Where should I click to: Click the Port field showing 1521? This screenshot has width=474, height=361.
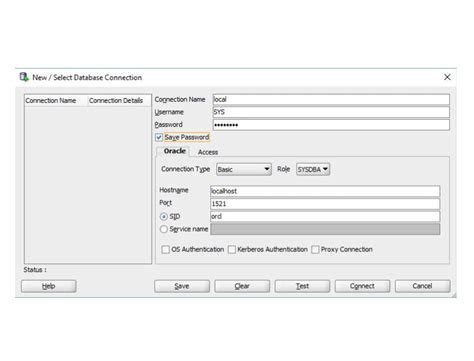(325, 204)
